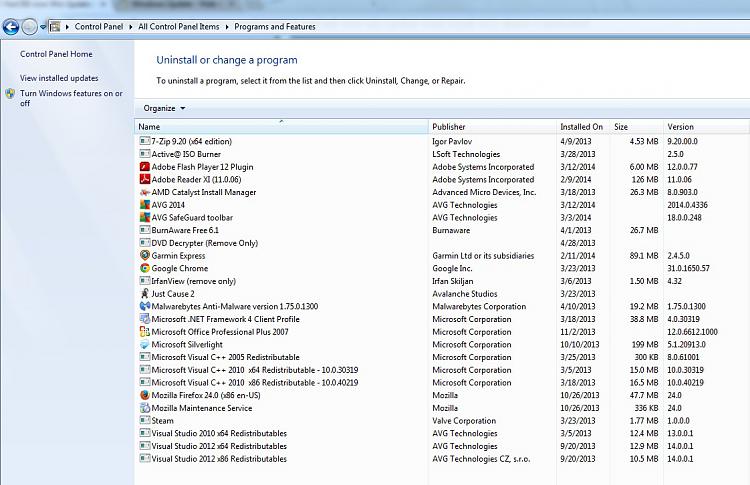Click the 199 MB size value
750x485 pixels.
click(x=645, y=344)
